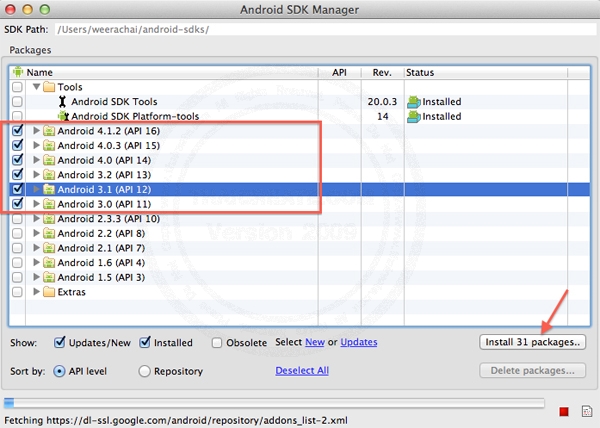Toggle the Installed show checkbox
This screenshot has width=600, height=428.
click(145, 342)
